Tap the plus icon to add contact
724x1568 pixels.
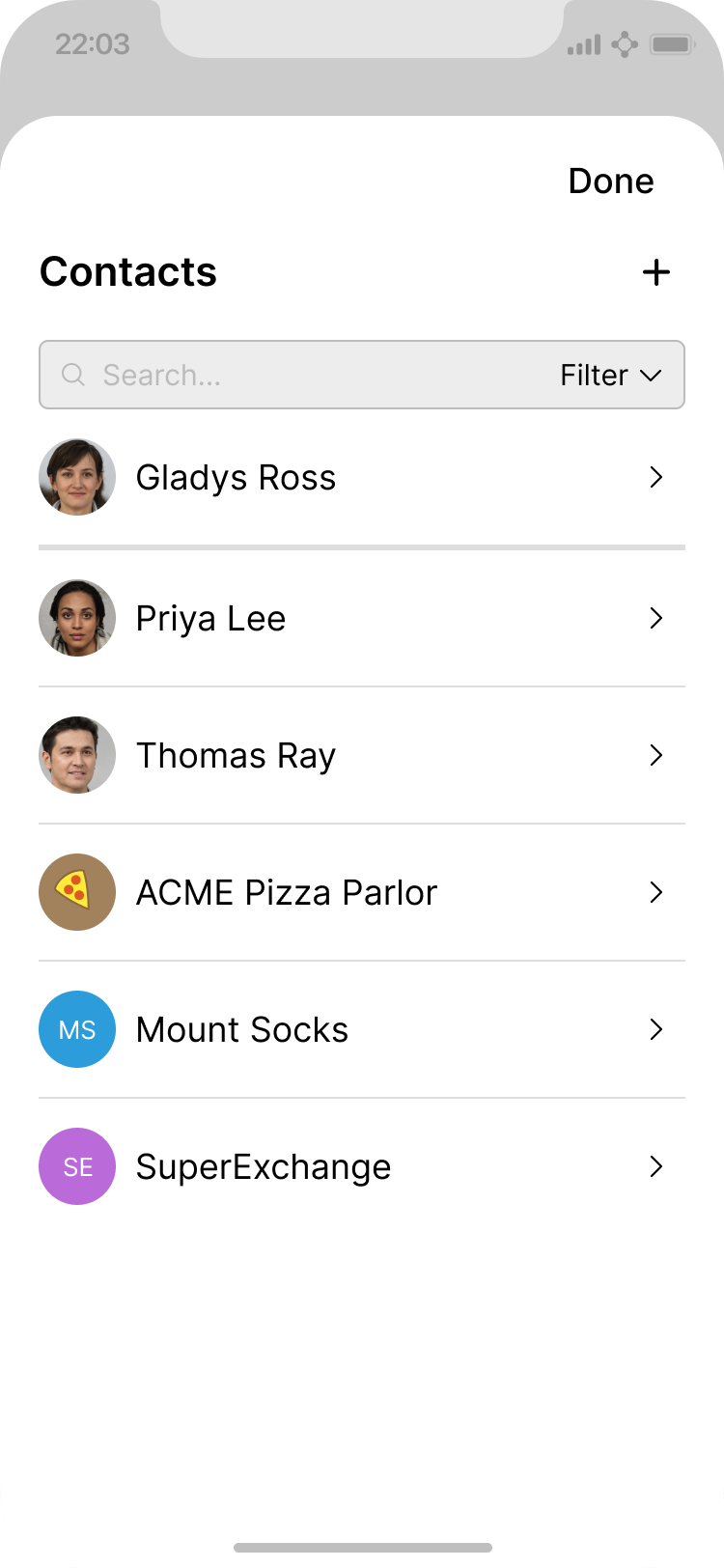click(656, 272)
